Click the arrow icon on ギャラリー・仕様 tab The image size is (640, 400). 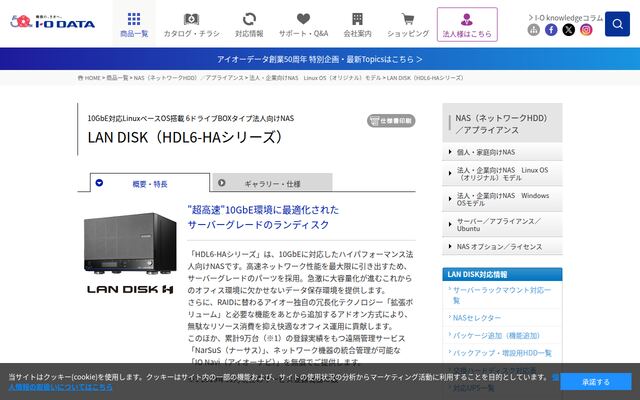point(222,182)
